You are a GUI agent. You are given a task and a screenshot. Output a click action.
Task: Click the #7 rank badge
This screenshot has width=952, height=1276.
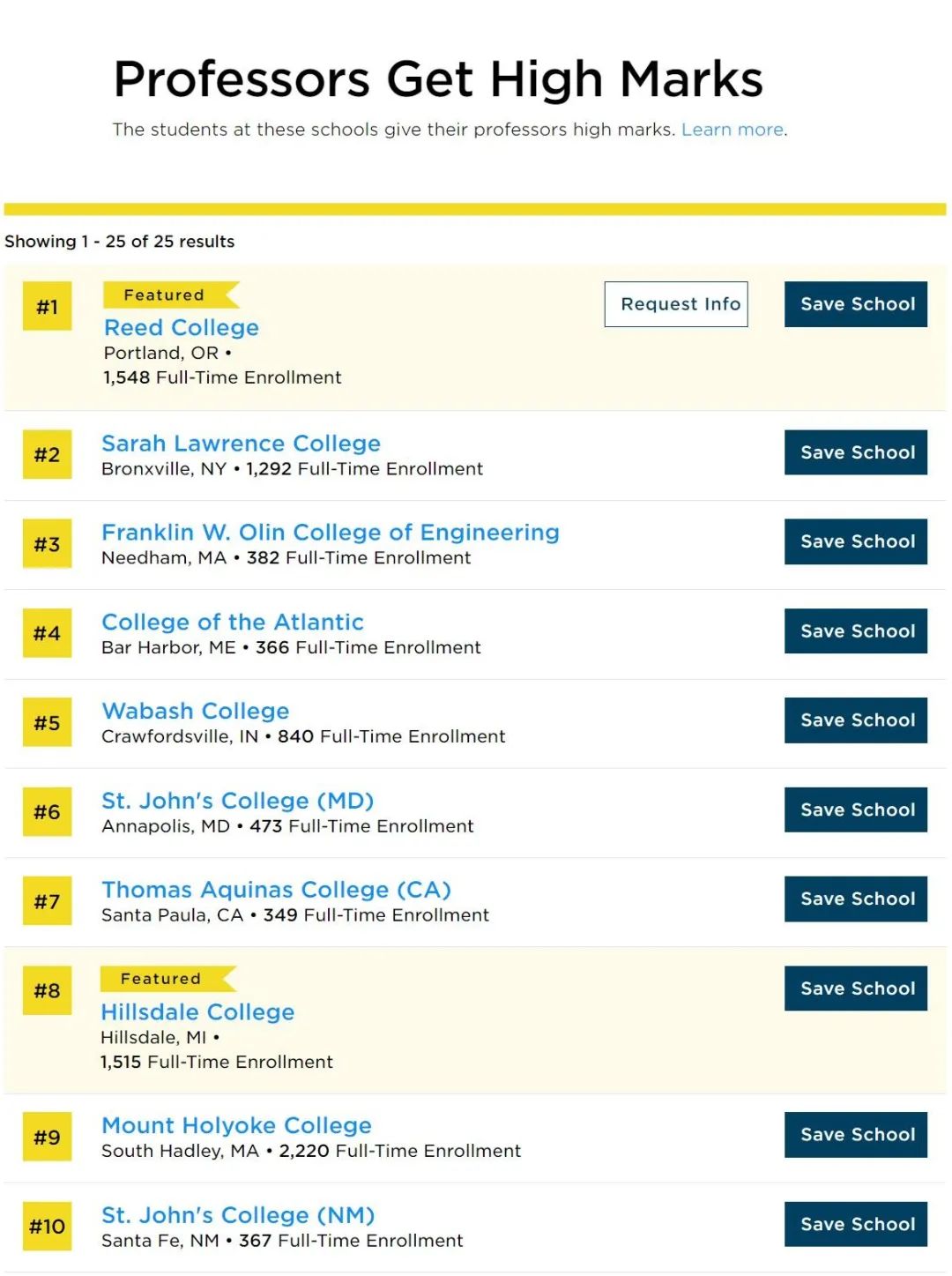coord(47,901)
